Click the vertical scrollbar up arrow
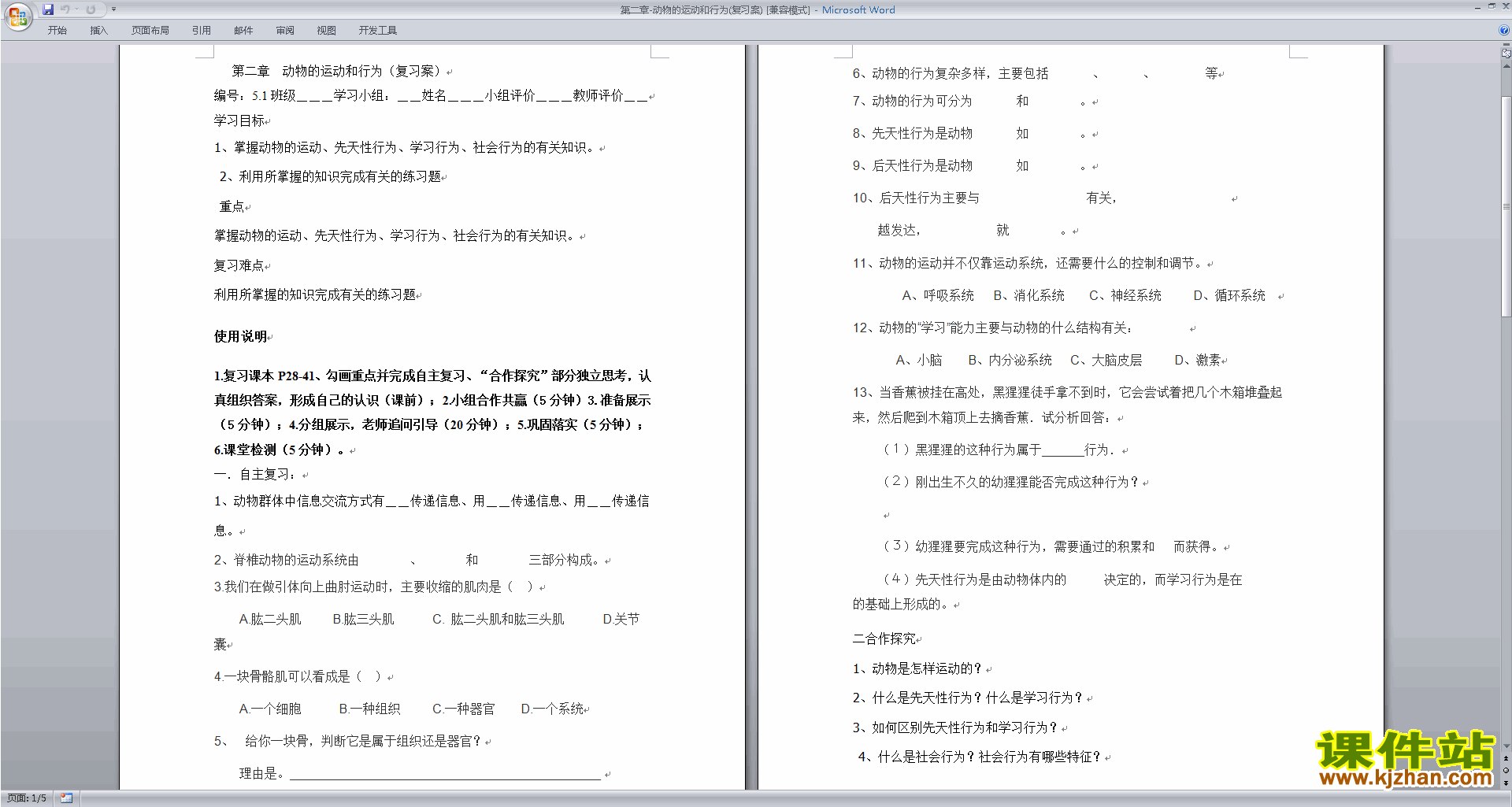Viewport: 1512px width, 807px height. [1506, 65]
